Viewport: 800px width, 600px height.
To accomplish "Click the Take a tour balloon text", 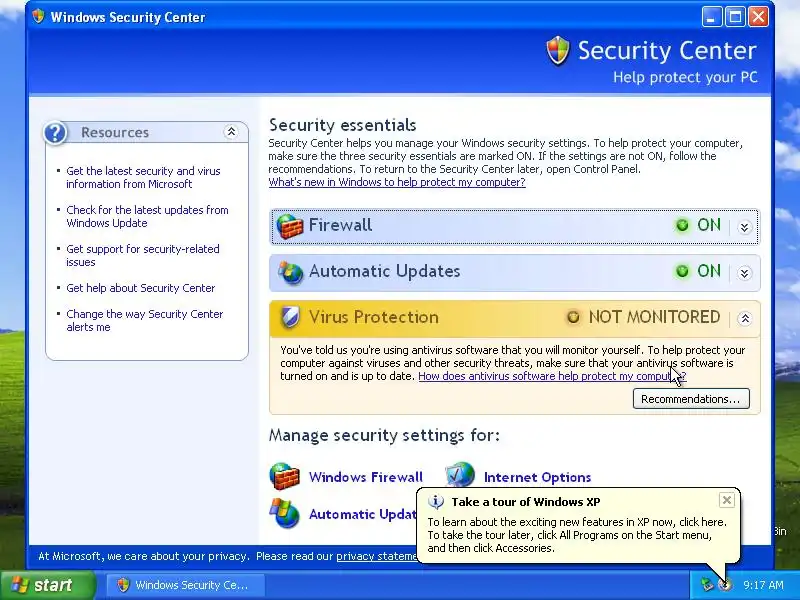I will point(577,535).
